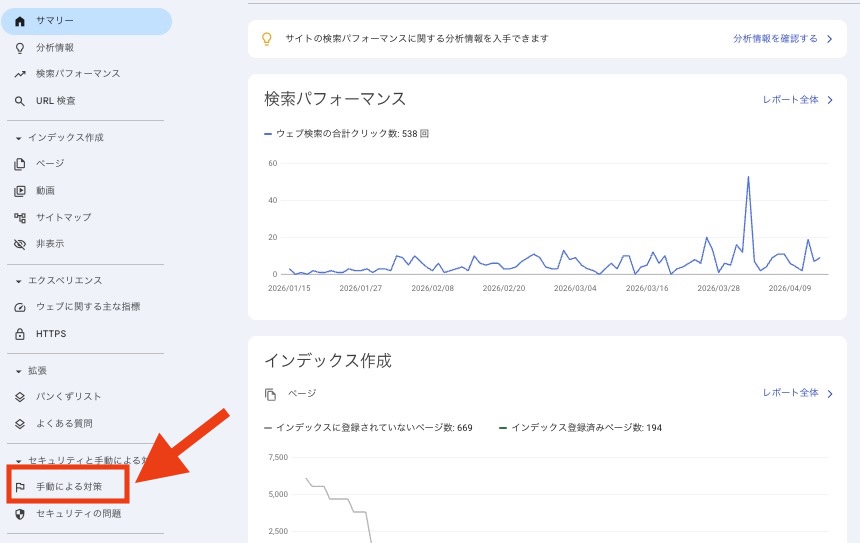The width and height of the screenshot is (860, 543).
Task: Click chevron beside レポート全体 in インデックス作成 card
Action: [830, 393]
